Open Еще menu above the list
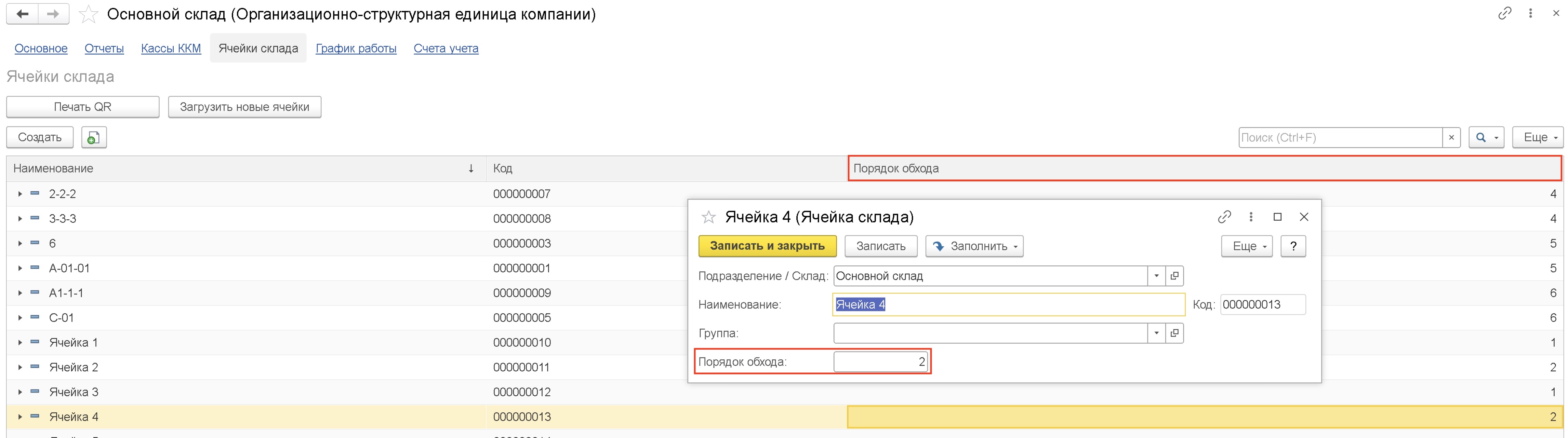This screenshot has height=438, width=1568. pyautogui.click(x=1538, y=137)
